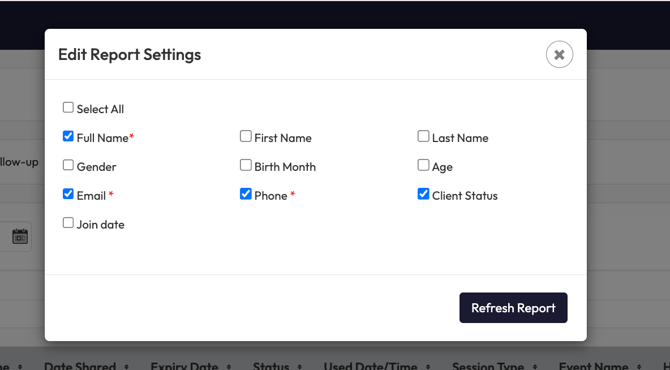Check the Last Name option
Screen dimensions: 670x370
pyautogui.click(x=423, y=136)
